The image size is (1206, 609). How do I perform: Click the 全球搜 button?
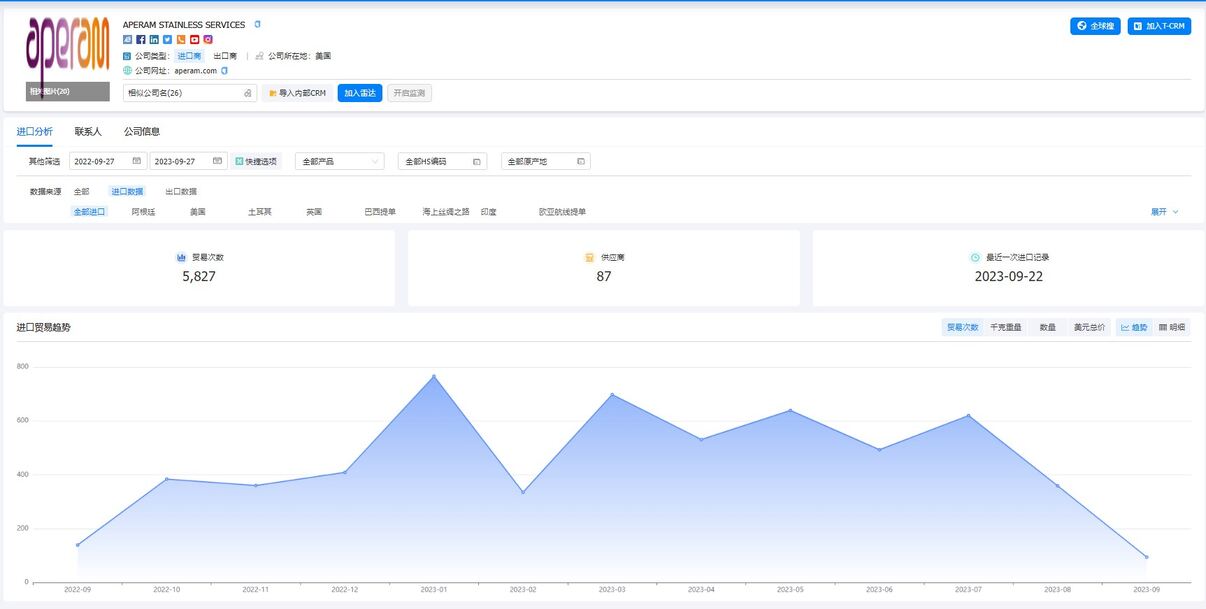(x=1095, y=26)
